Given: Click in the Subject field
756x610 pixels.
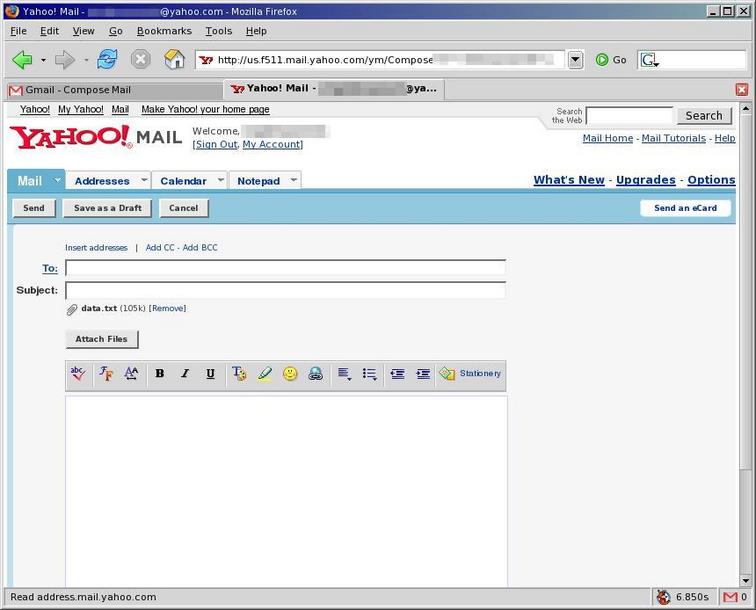Looking at the screenshot, I should (x=285, y=290).
